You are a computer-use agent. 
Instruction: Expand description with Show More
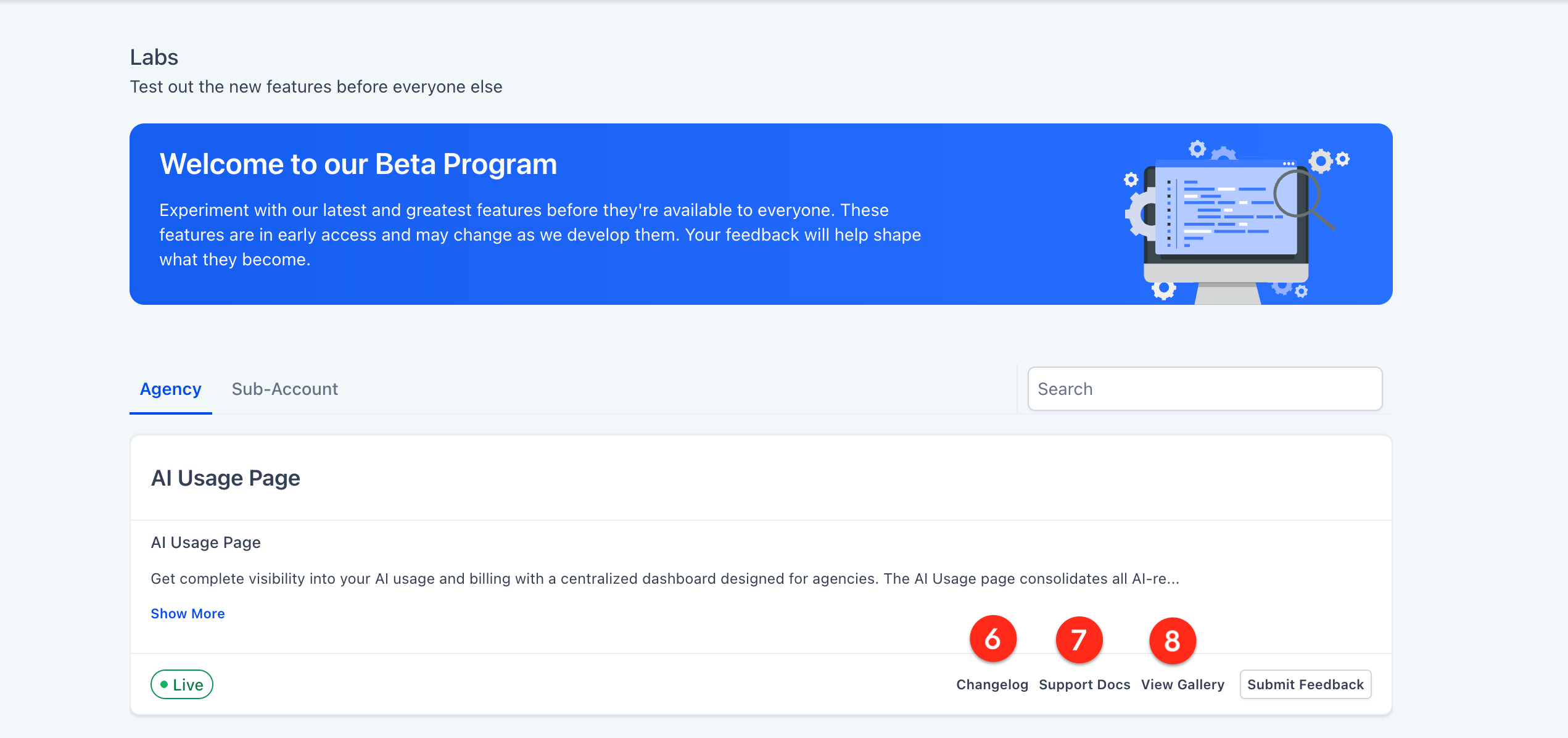tap(188, 613)
